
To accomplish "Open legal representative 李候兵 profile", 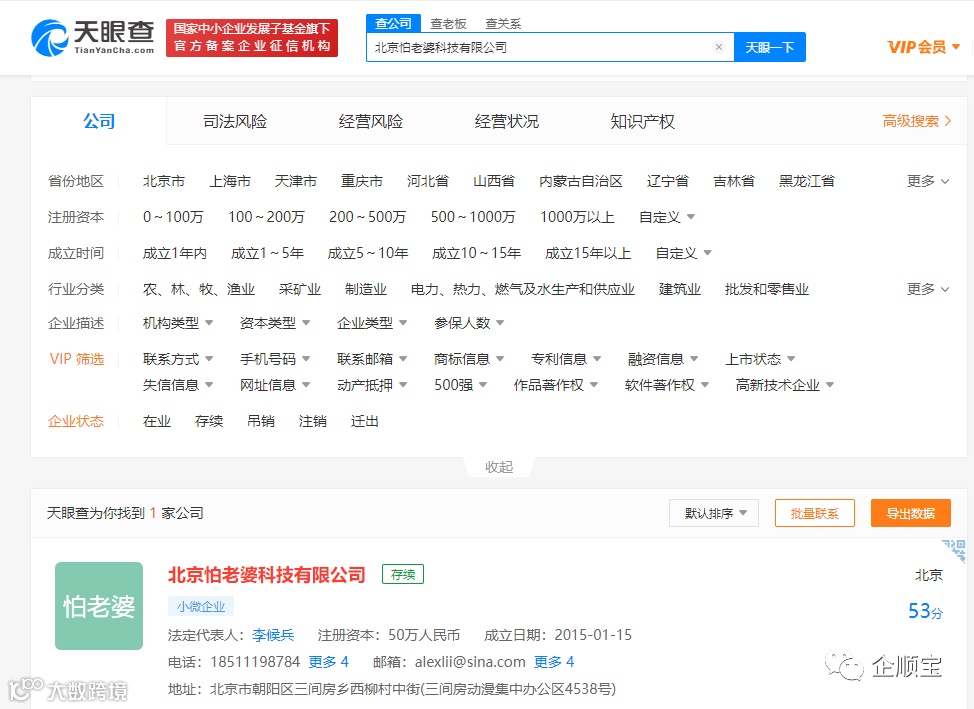I will pyautogui.click(x=273, y=635).
